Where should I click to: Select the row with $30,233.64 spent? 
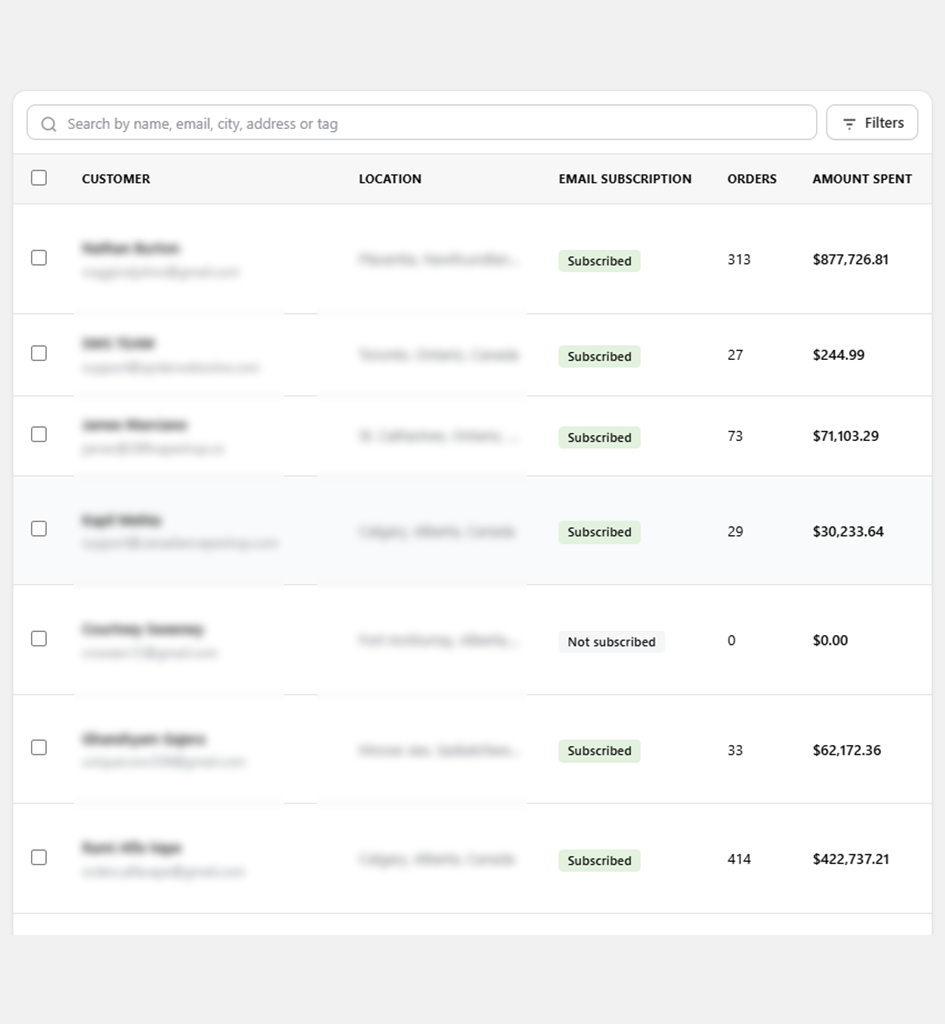(x=39, y=528)
